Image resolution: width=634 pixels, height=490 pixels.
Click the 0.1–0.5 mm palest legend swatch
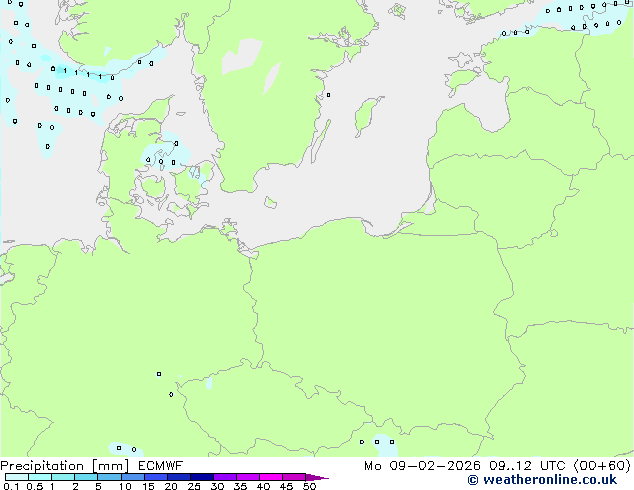point(17,477)
